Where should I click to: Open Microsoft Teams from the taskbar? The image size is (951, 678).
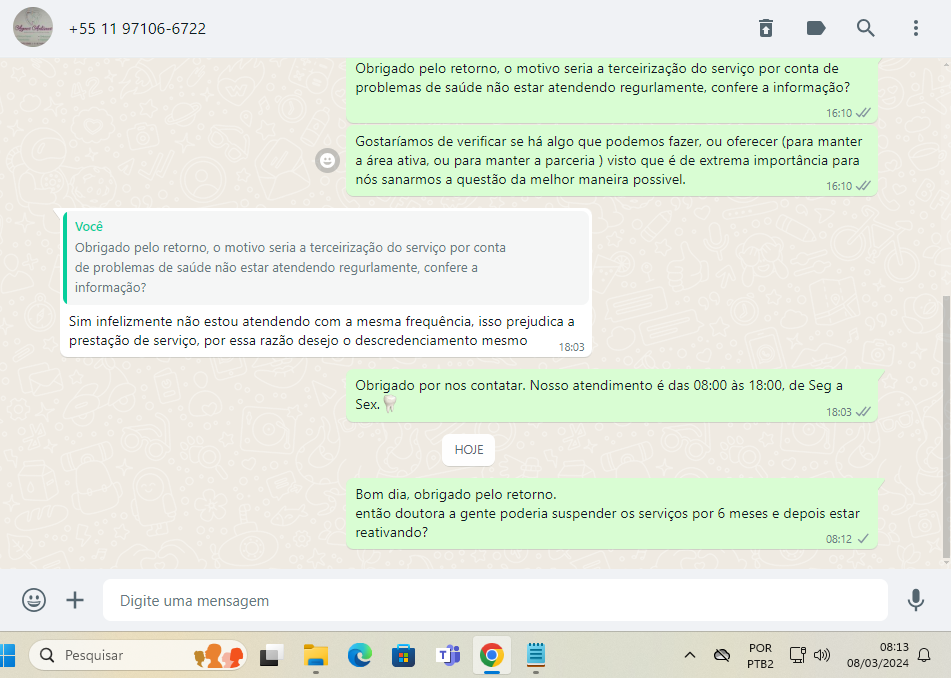point(447,655)
